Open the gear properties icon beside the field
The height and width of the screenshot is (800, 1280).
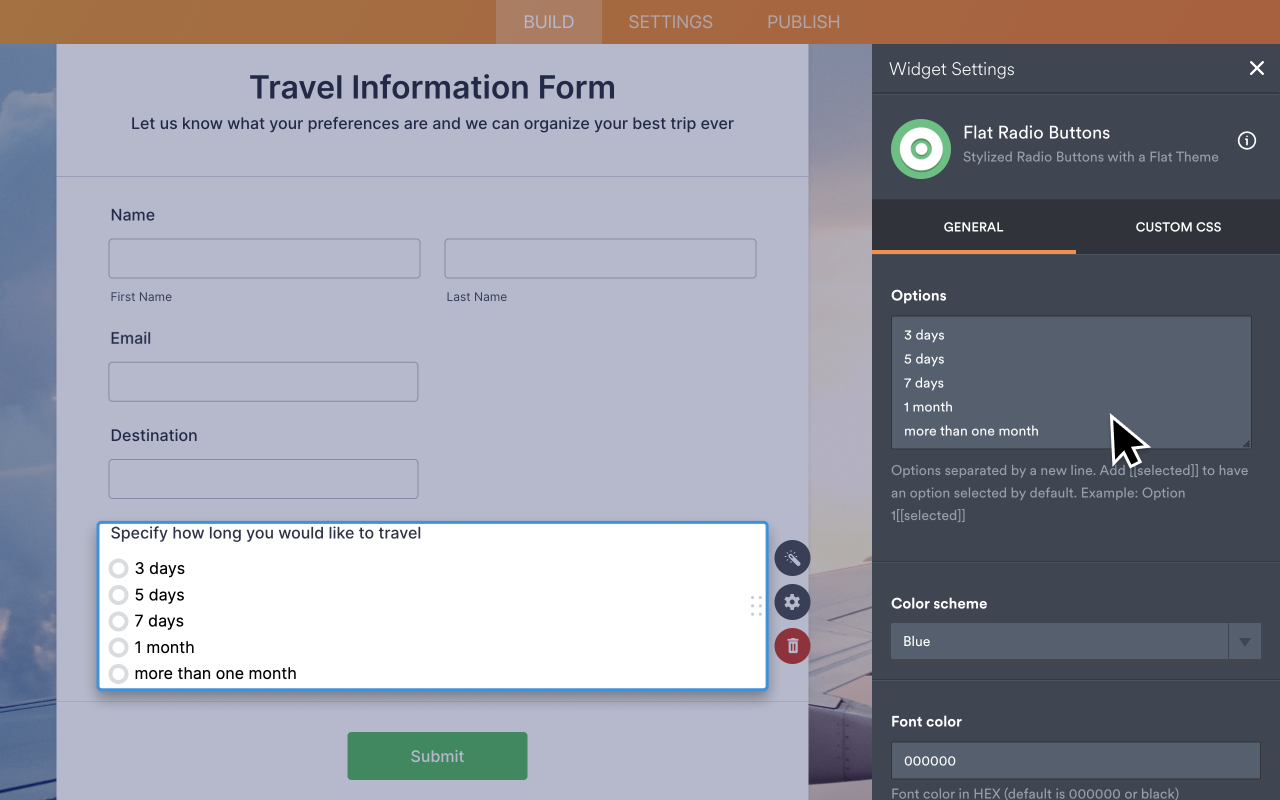click(792, 602)
